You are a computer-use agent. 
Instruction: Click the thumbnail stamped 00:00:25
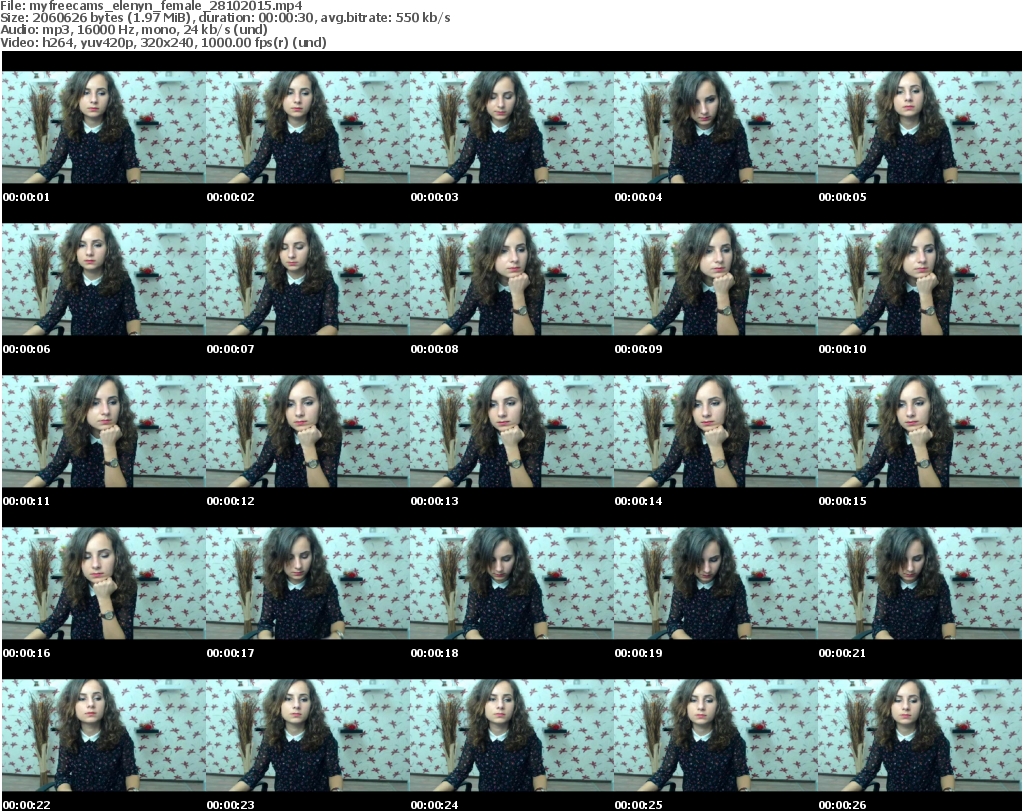[716, 736]
